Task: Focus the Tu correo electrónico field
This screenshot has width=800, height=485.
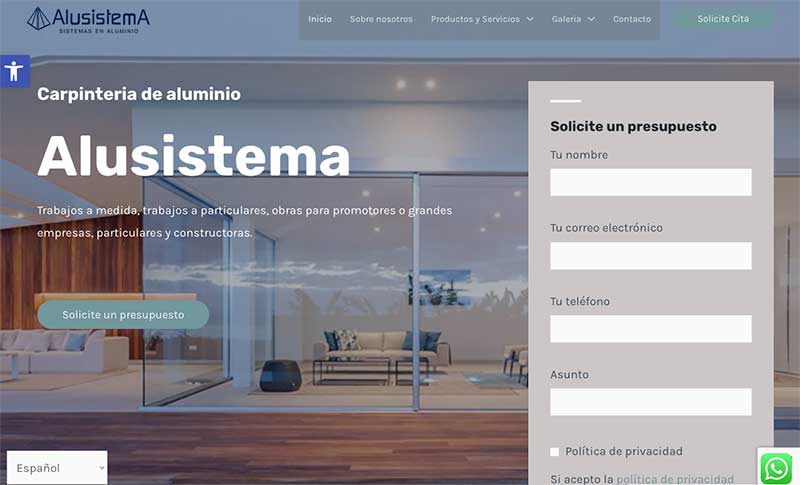Action: [651, 256]
